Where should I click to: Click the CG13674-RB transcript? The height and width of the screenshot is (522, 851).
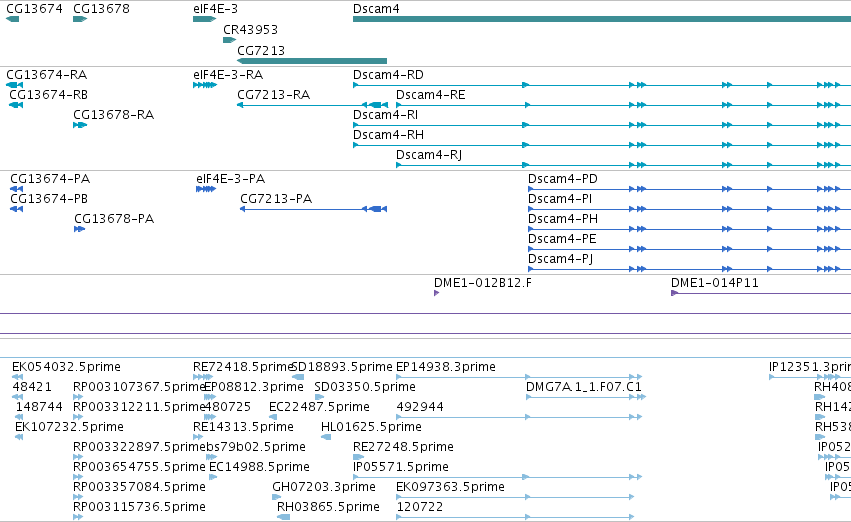tap(16, 105)
